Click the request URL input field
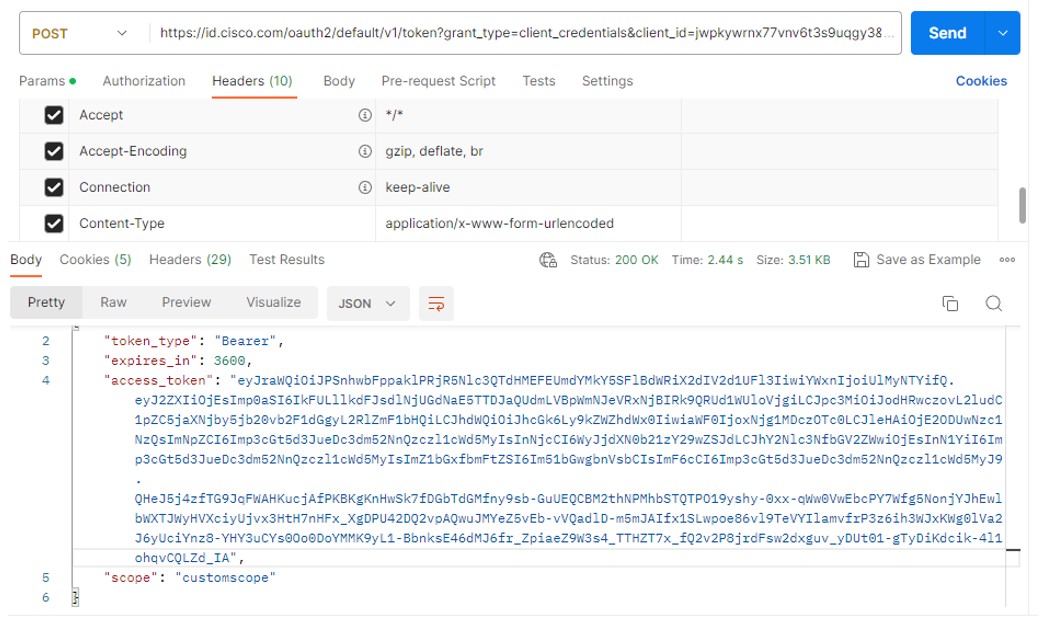1045x631 pixels. pyautogui.click(x=526, y=33)
